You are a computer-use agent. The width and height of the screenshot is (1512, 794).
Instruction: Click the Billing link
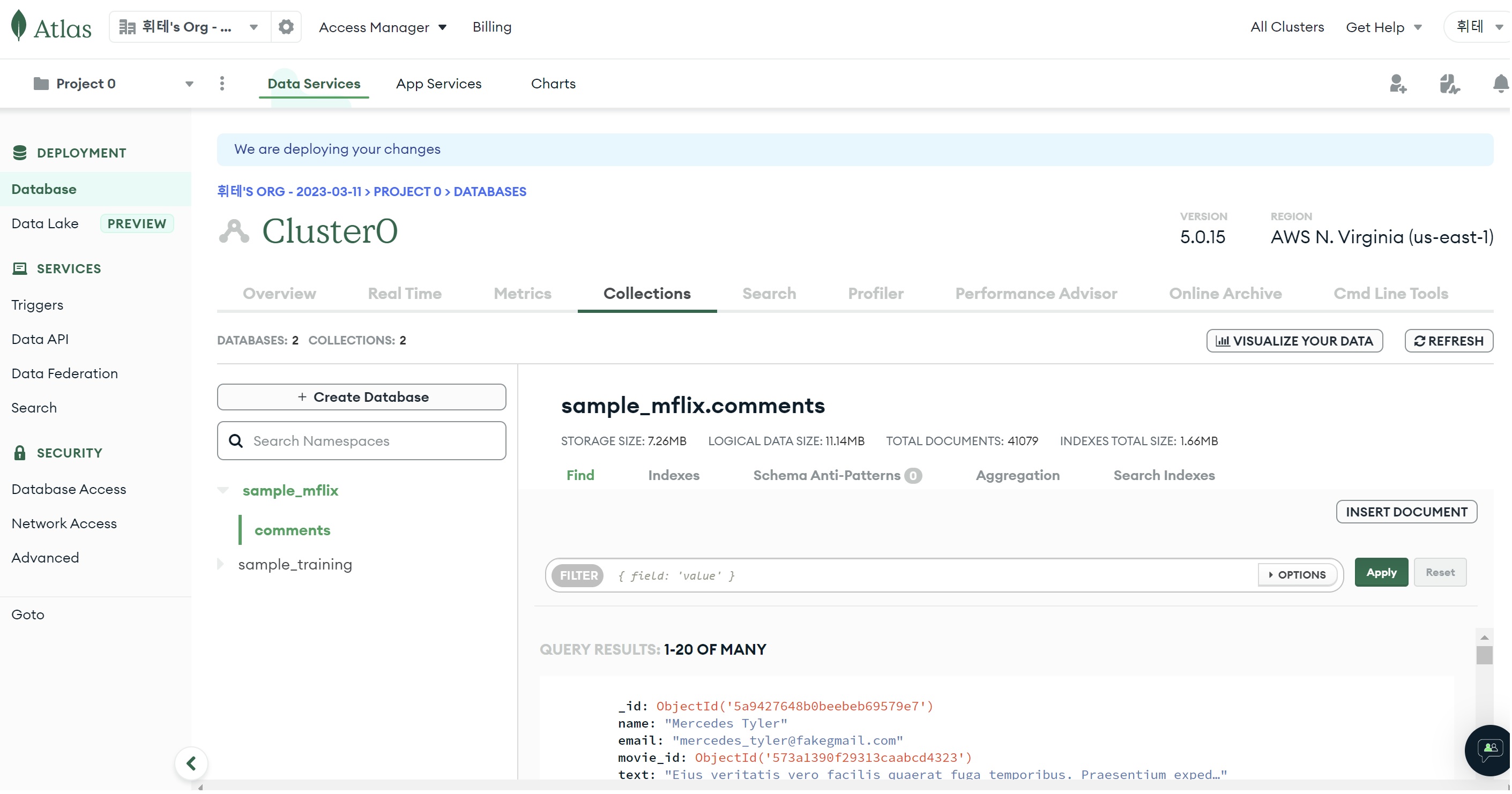pyautogui.click(x=492, y=27)
